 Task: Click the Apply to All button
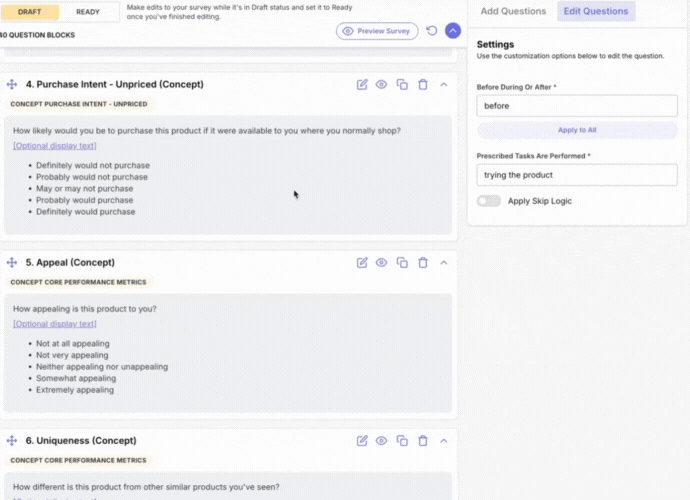(x=577, y=130)
